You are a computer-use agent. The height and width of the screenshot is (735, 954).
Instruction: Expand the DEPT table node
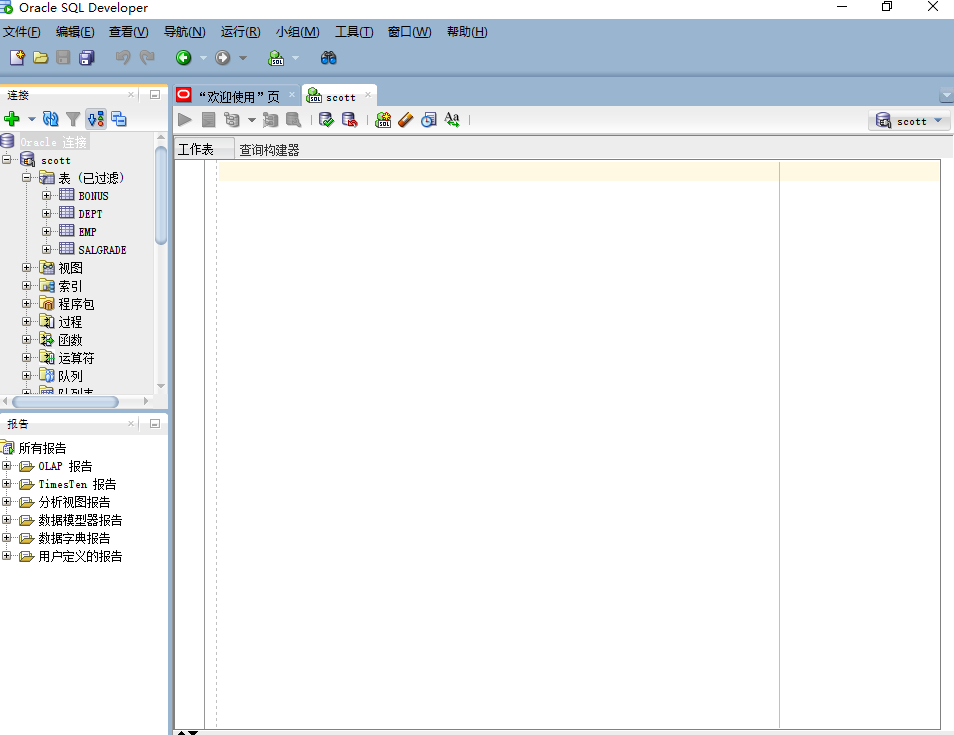coord(46,214)
